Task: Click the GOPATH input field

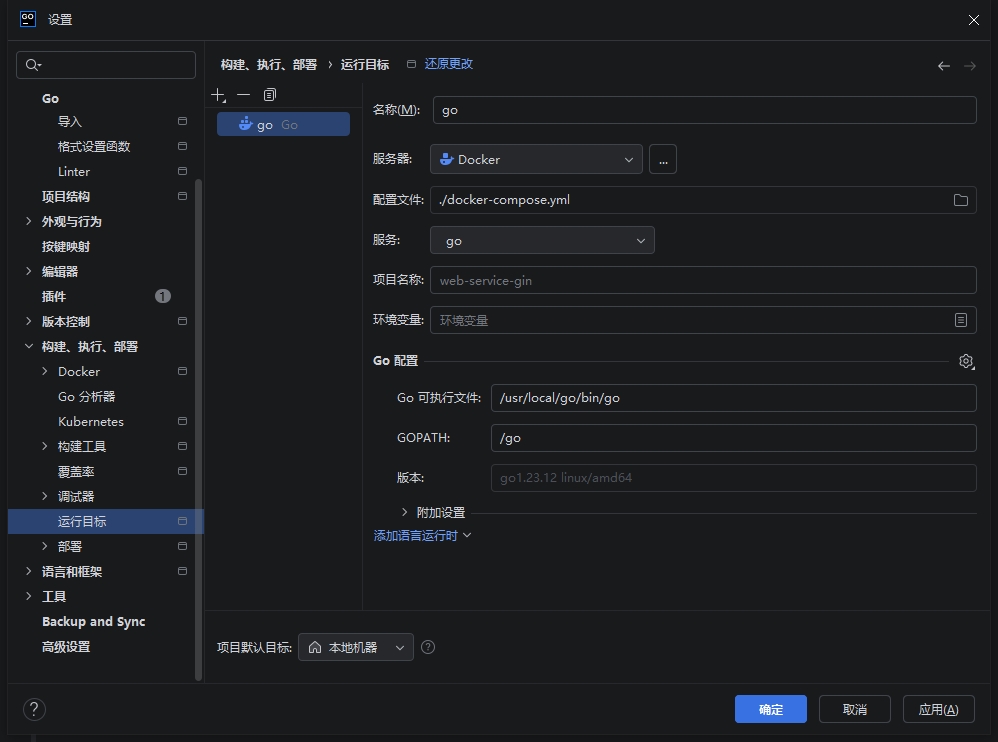Action: 733,438
